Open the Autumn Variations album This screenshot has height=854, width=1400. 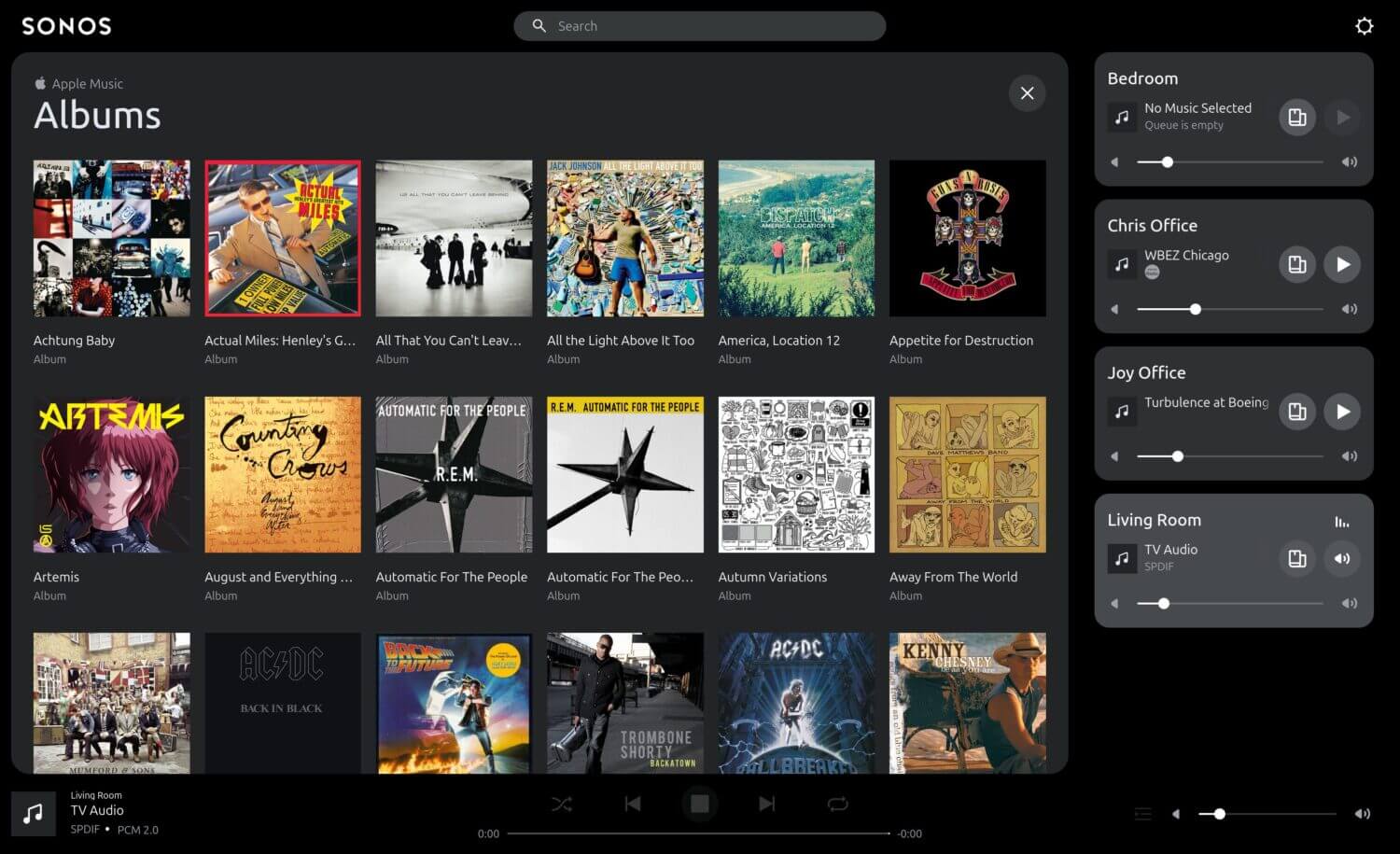pyautogui.click(x=796, y=475)
